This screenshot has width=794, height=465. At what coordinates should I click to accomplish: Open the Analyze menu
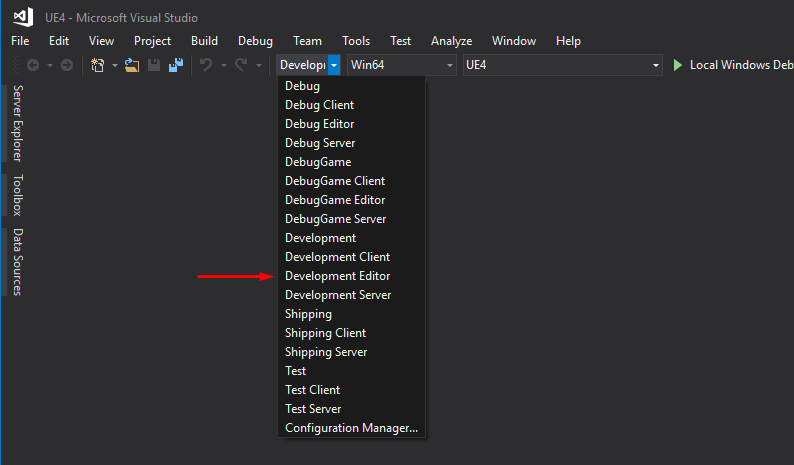click(452, 41)
